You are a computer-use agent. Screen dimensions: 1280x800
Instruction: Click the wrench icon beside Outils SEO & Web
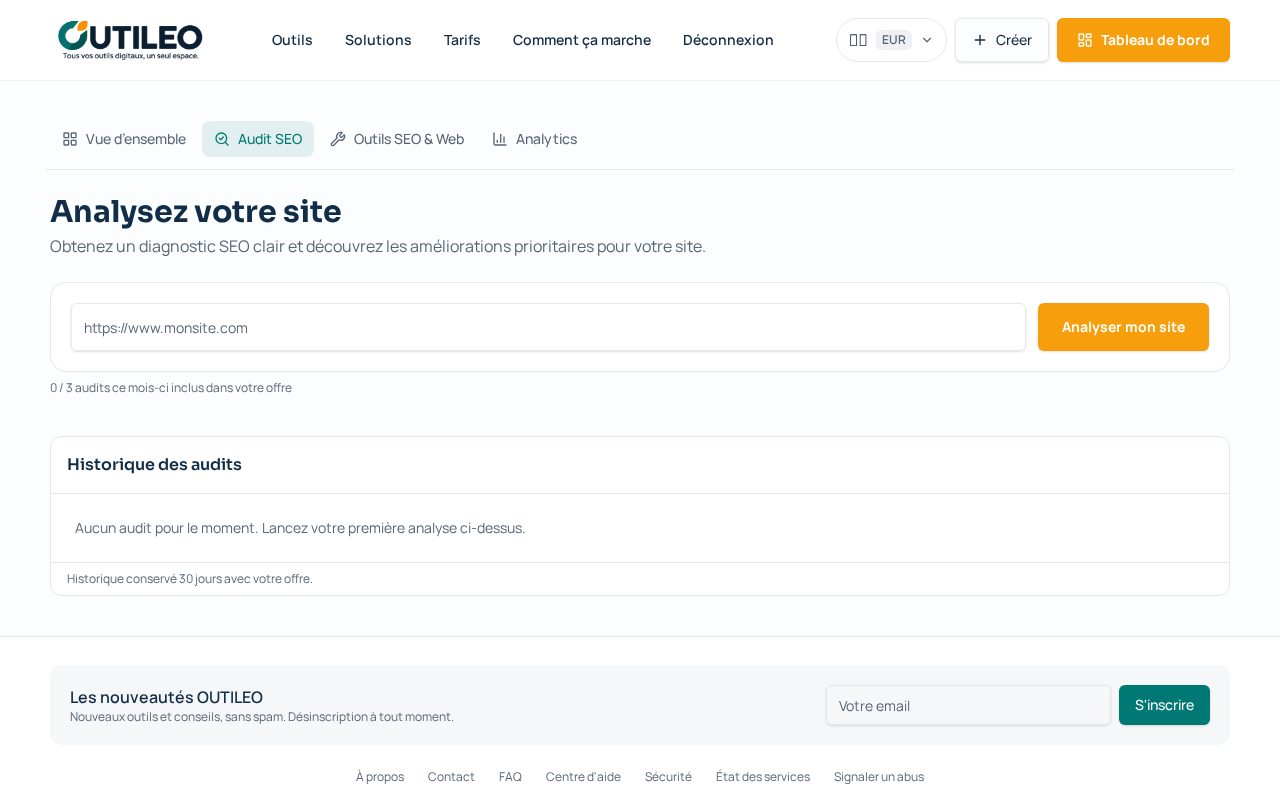tap(338, 139)
